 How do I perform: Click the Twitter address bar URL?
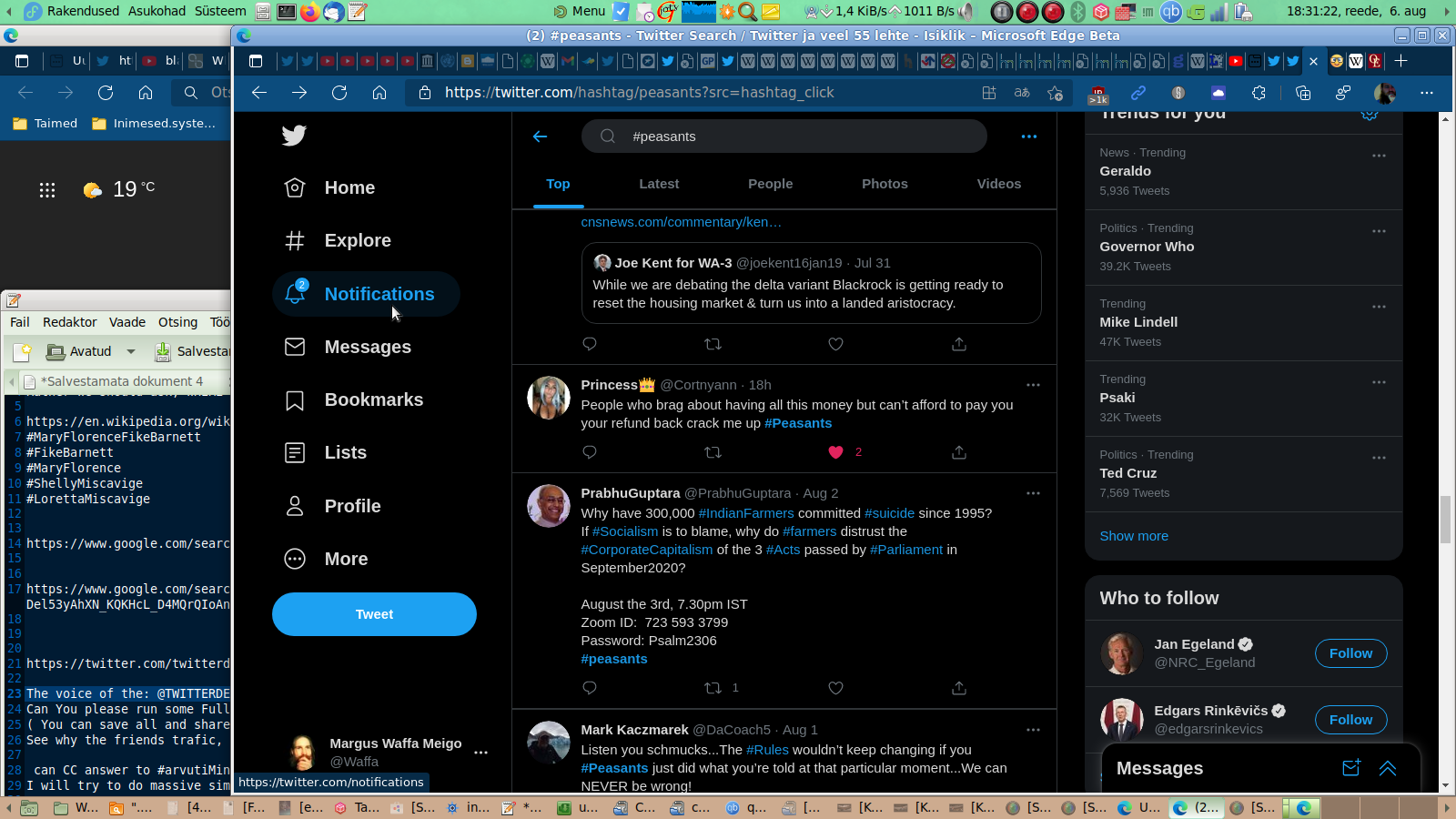click(639, 93)
